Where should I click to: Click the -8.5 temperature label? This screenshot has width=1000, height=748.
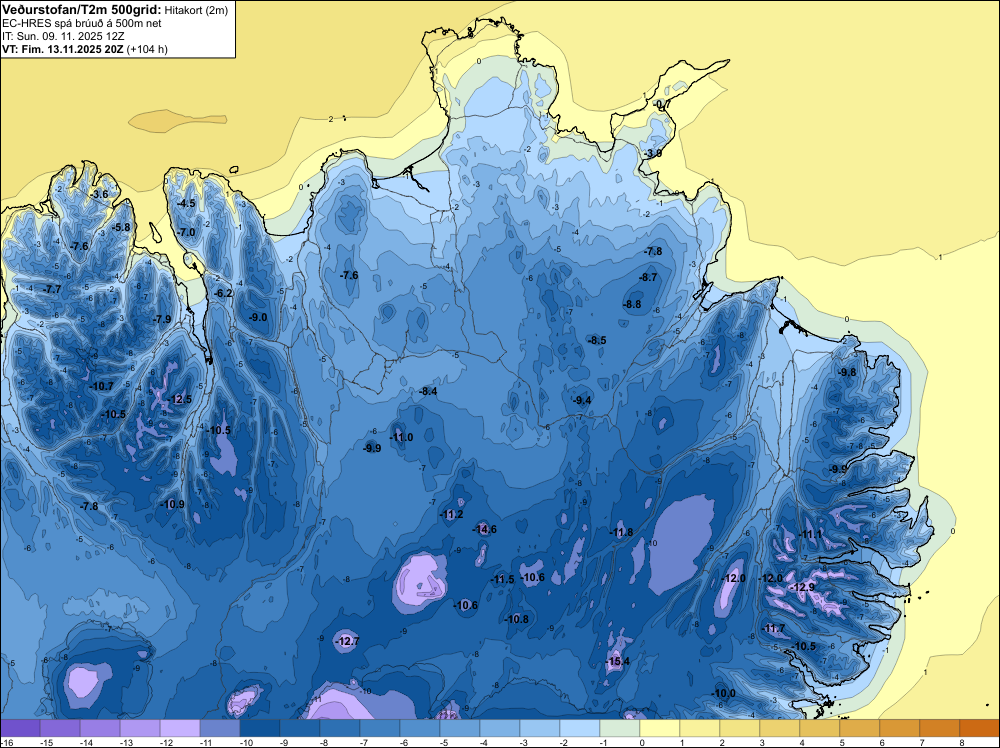click(x=597, y=341)
